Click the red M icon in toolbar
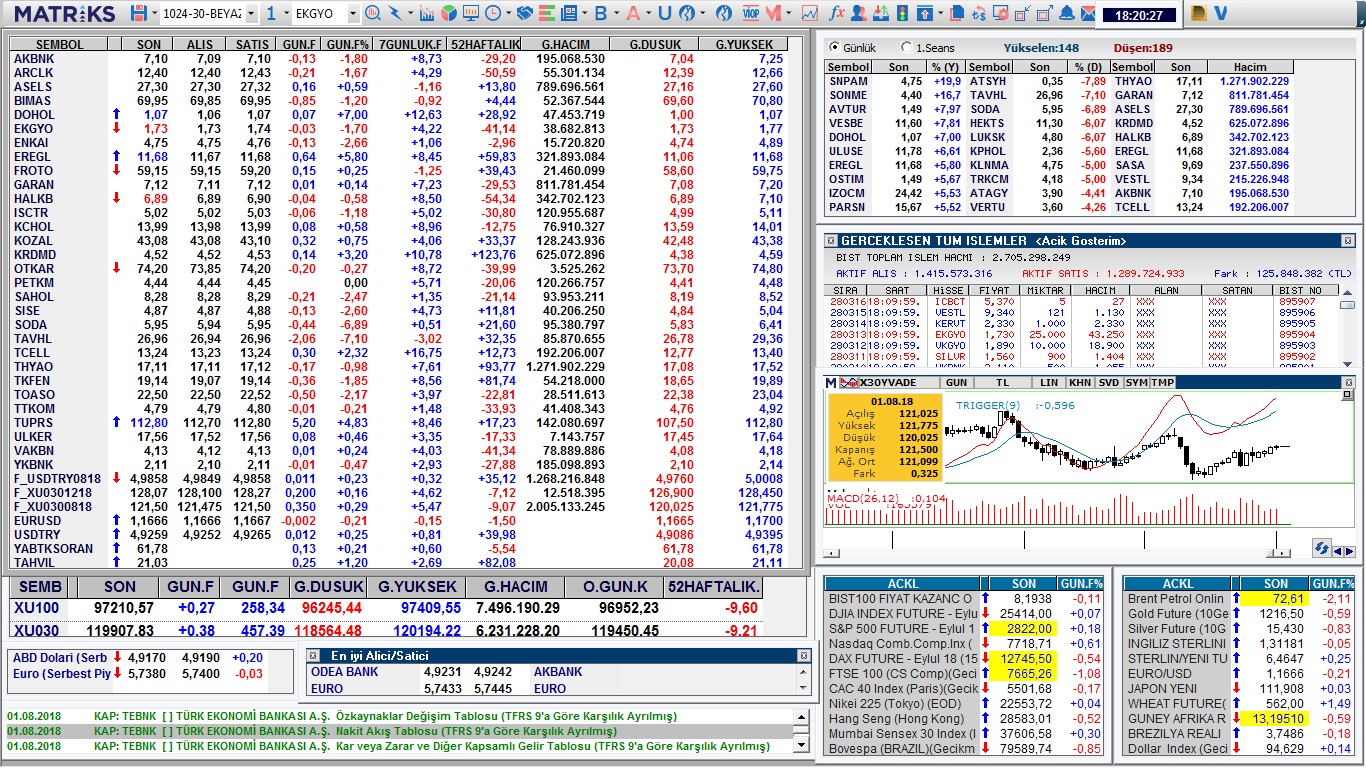 pos(773,14)
